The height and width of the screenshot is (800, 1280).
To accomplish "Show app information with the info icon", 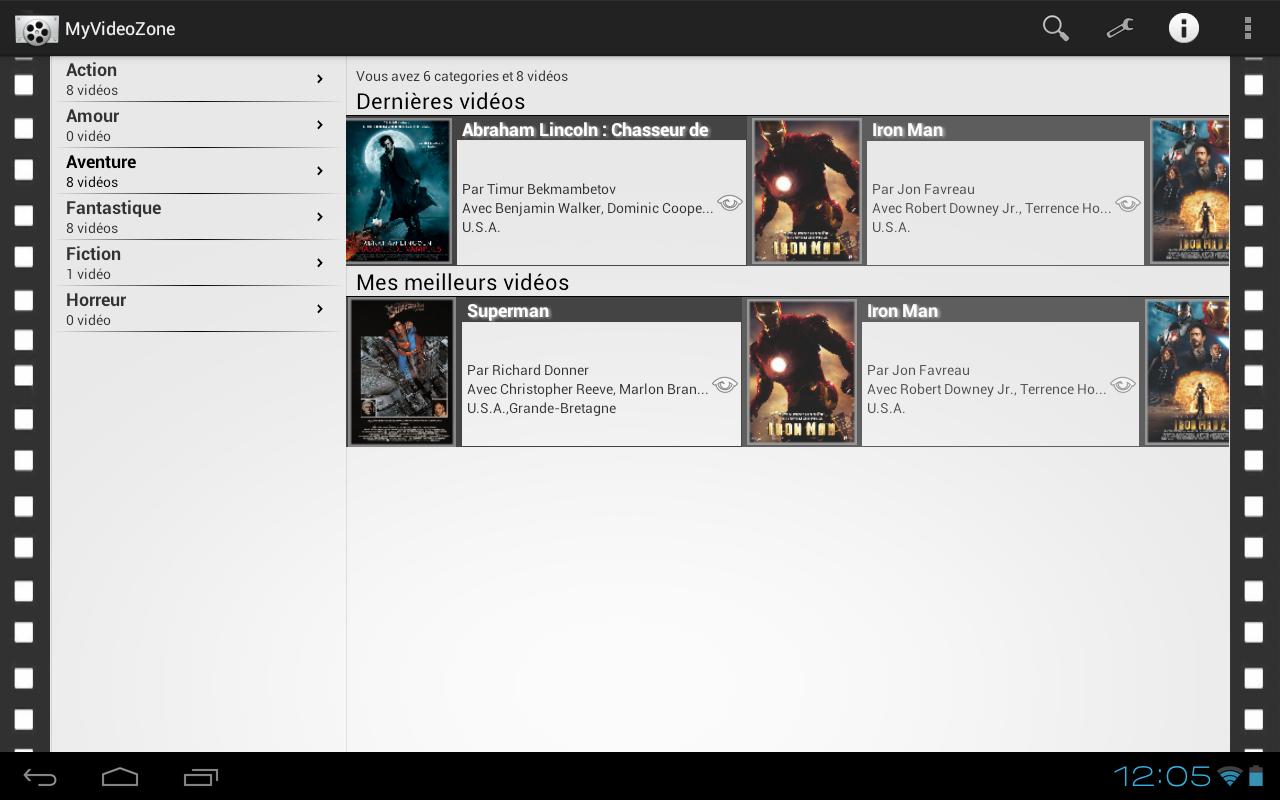I will tap(1184, 28).
